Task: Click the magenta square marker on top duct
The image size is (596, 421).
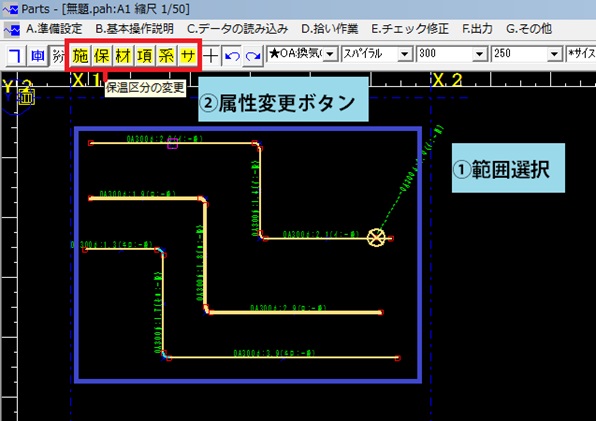Action: tap(172, 143)
